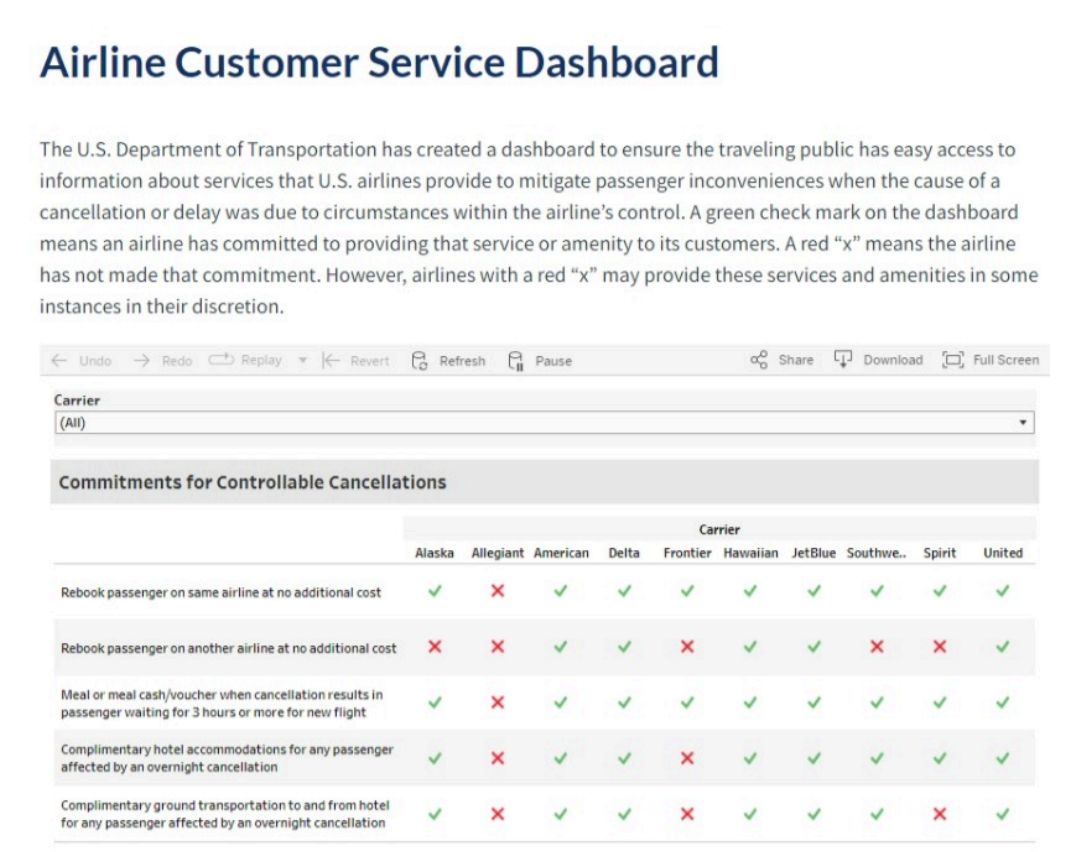Switch the dashboard to Full Screen
The height and width of the screenshot is (852, 1092).
tap(990, 359)
